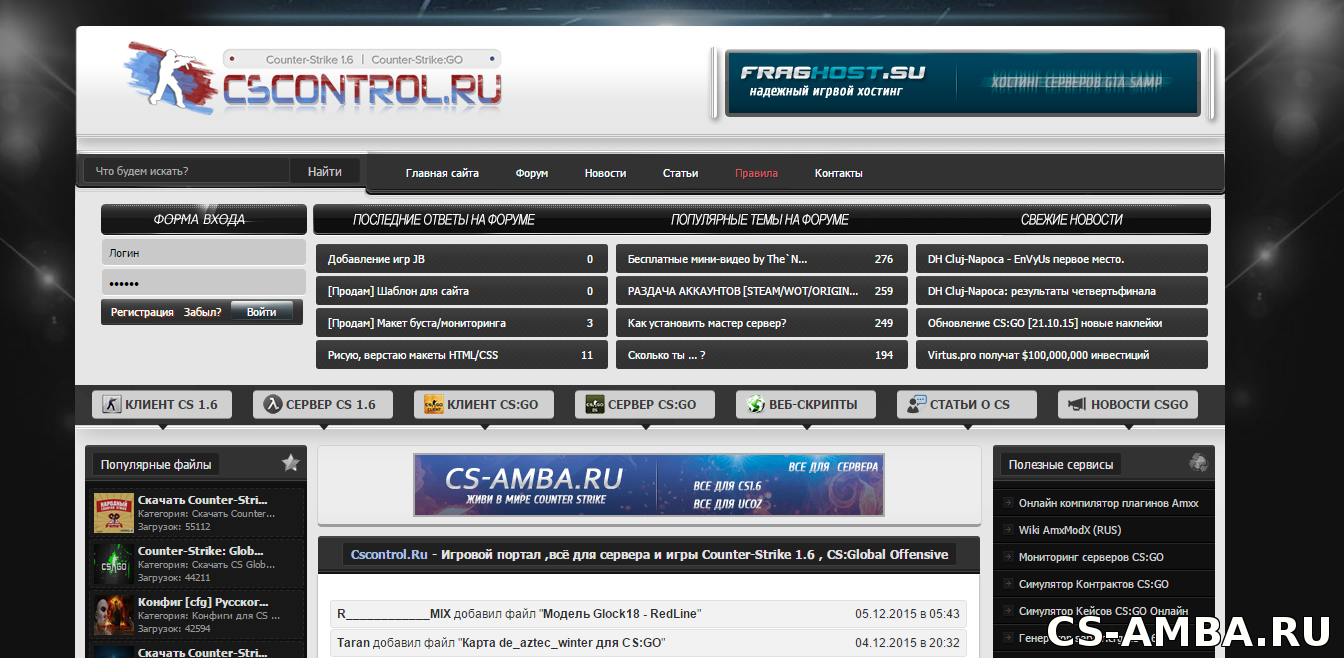The height and width of the screenshot is (658, 1344).
Task: Click the reply count '276'
Action: tap(883, 259)
